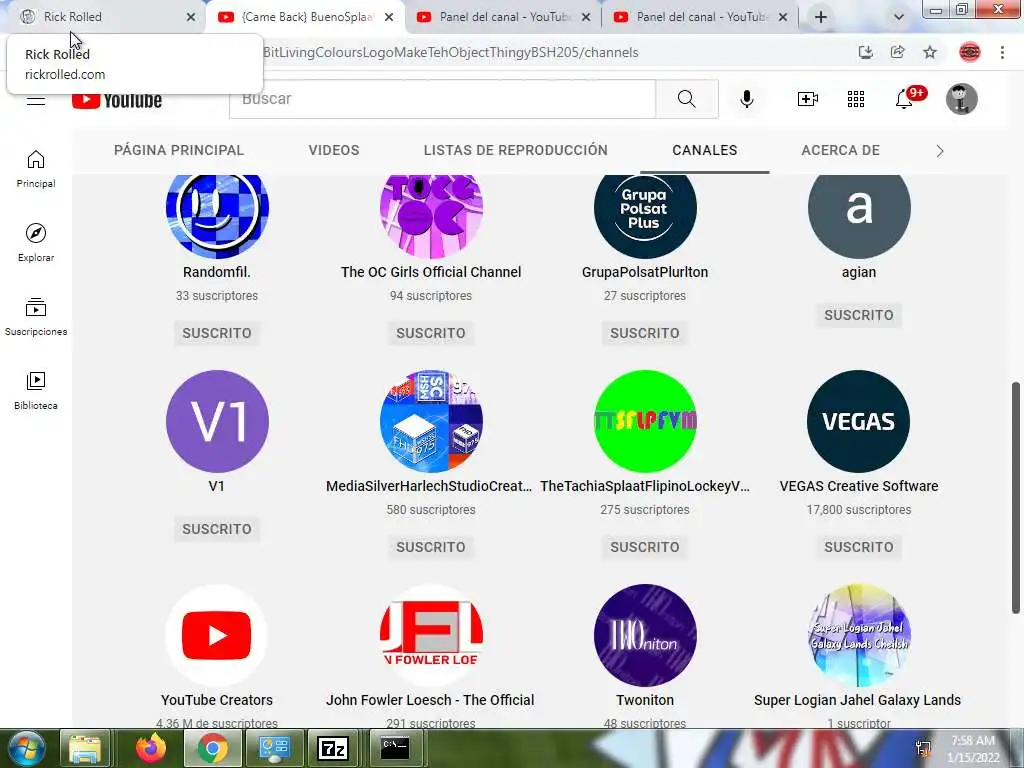Click the Chrome taskbar icon

pos(212,748)
